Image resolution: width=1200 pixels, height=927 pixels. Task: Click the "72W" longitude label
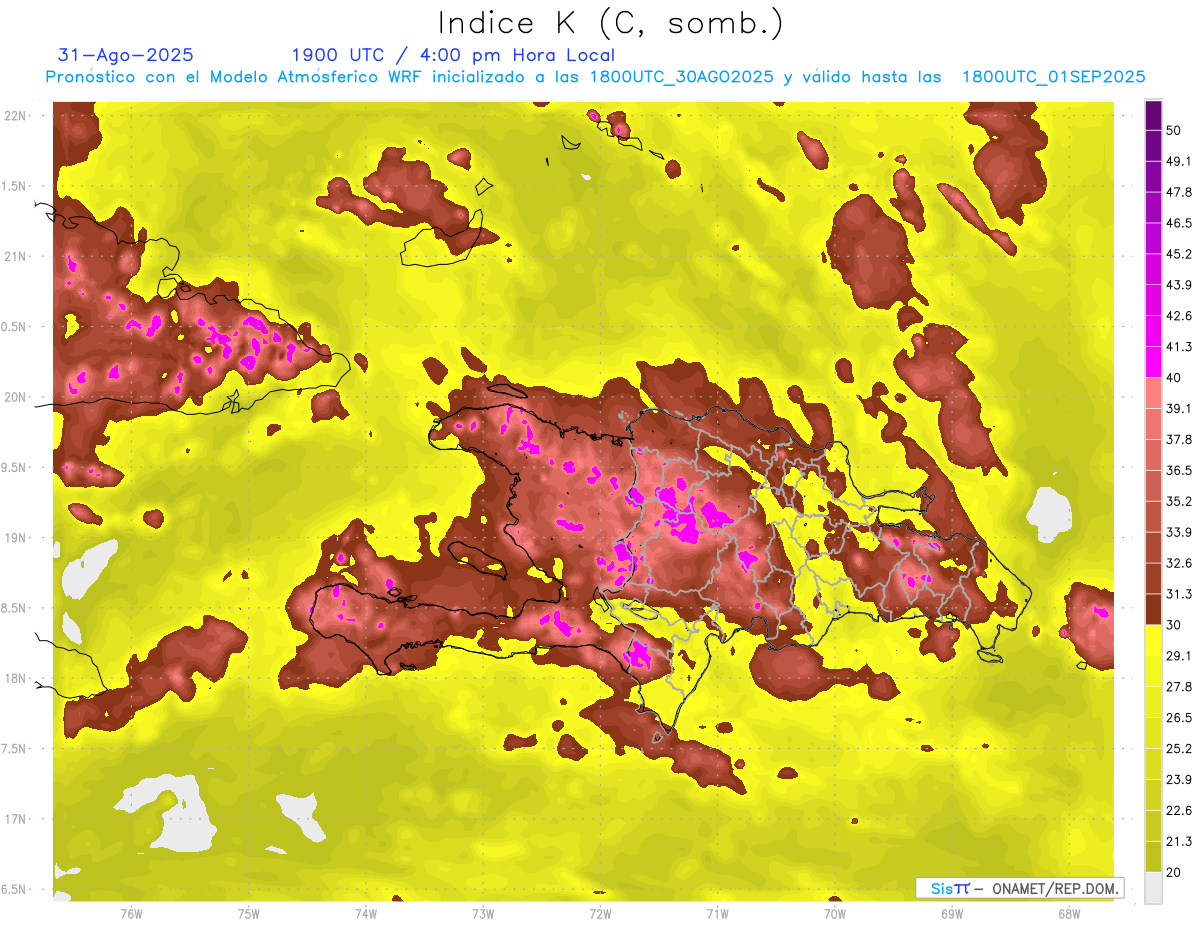pos(600,914)
